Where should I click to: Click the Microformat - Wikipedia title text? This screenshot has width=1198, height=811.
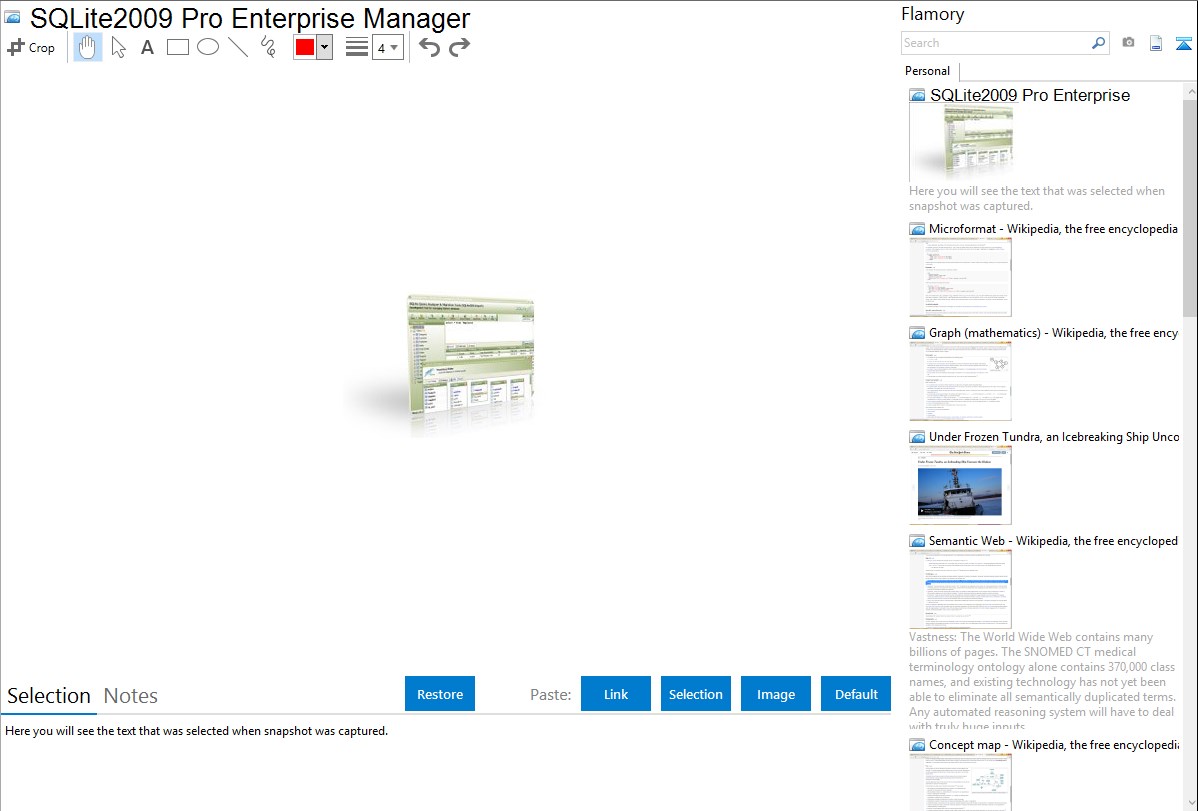(1053, 229)
